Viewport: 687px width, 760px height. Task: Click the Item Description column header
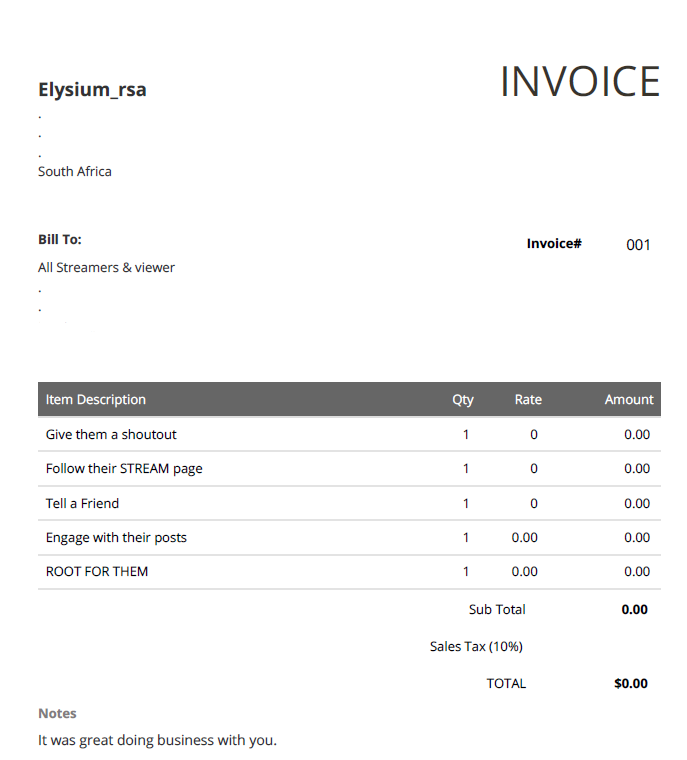click(x=96, y=399)
